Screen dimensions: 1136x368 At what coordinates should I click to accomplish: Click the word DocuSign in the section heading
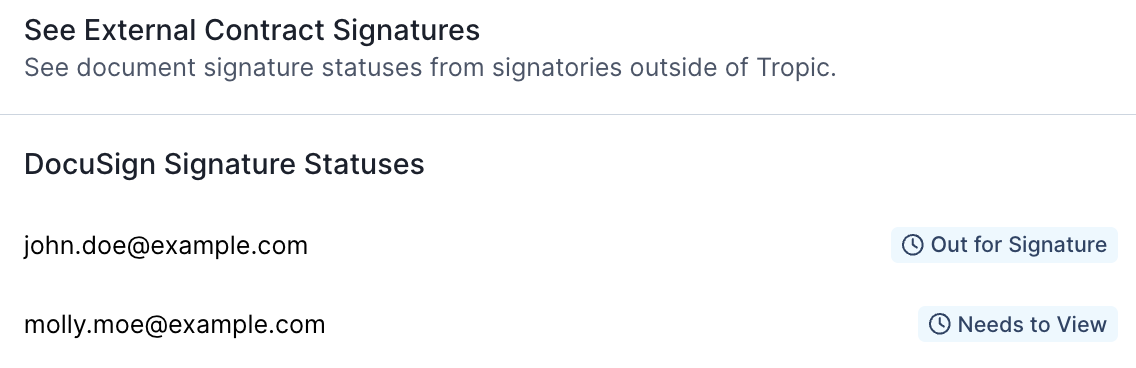(x=90, y=164)
